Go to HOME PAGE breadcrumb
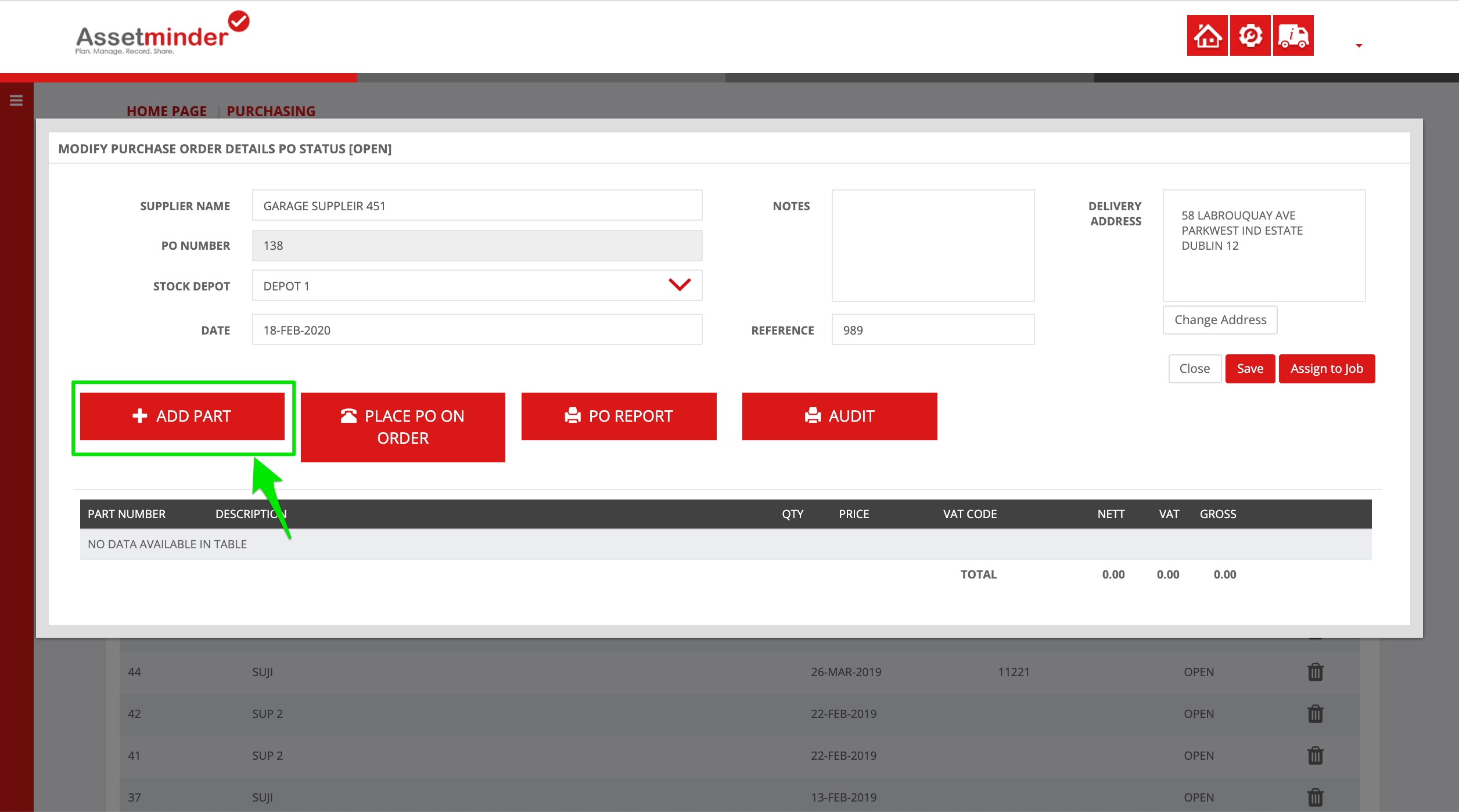Image resolution: width=1459 pixels, height=812 pixels. (x=167, y=111)
